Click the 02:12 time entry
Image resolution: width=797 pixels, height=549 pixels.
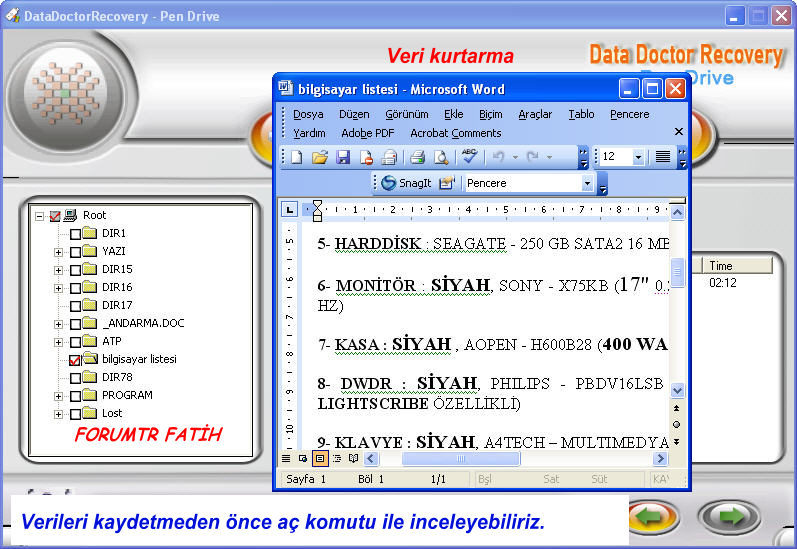tap(722, 283)
